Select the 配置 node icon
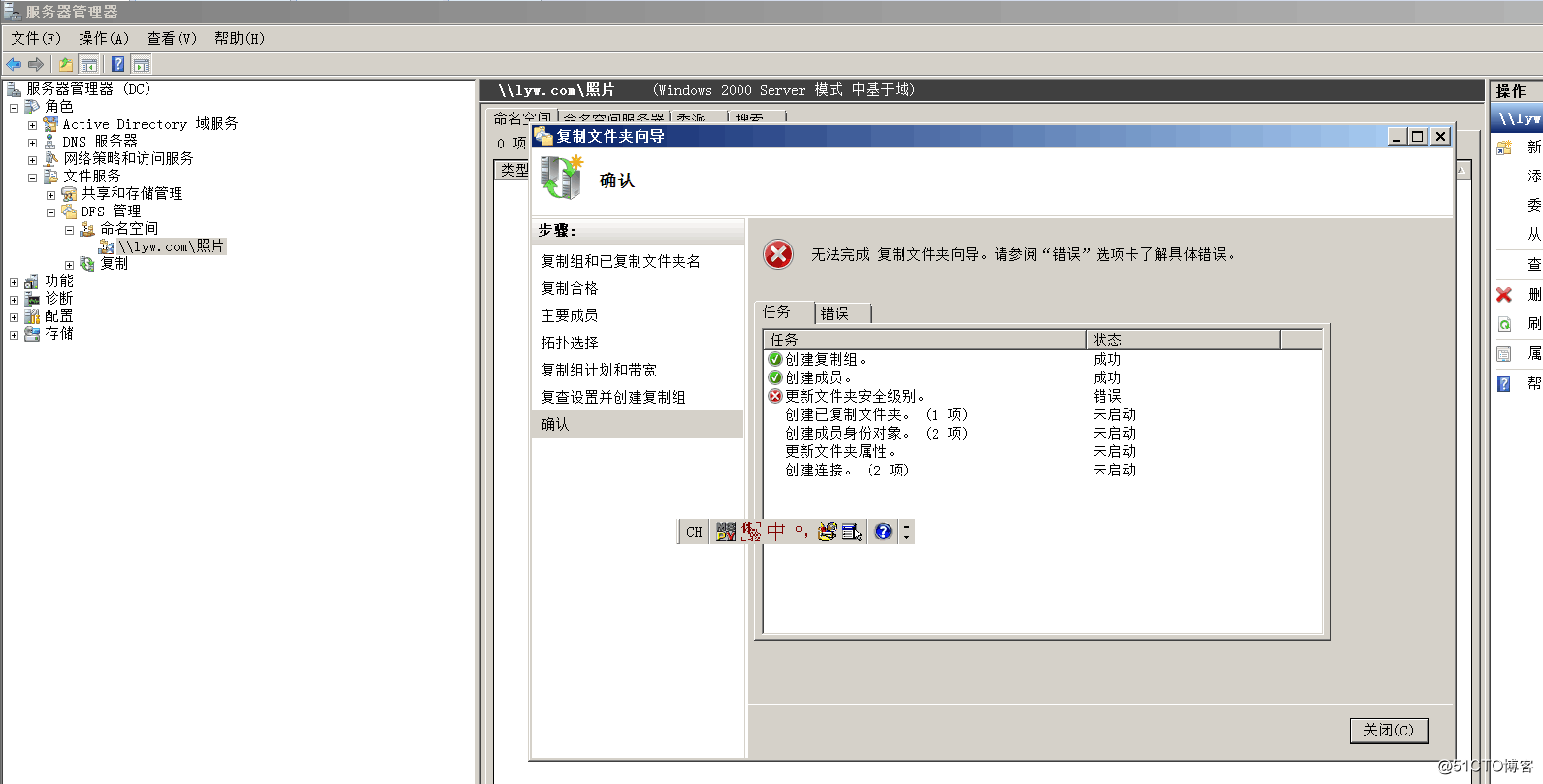 click(32, 316)
